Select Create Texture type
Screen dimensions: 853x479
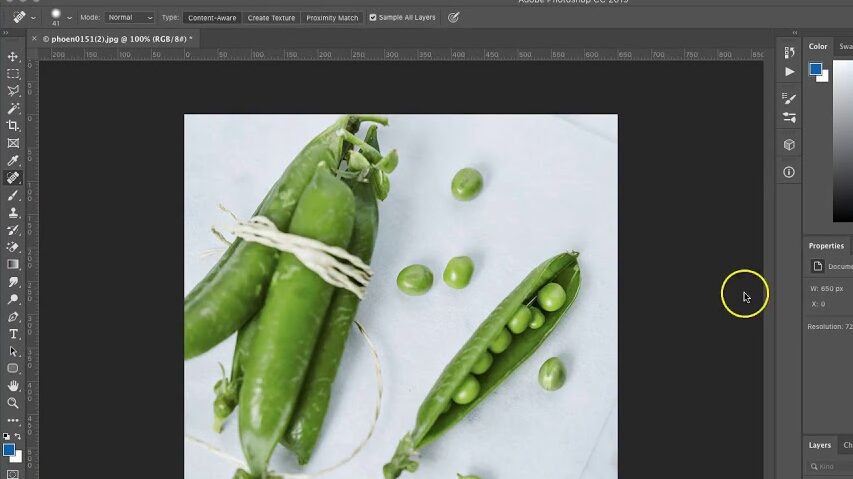[x=271, y=18]
